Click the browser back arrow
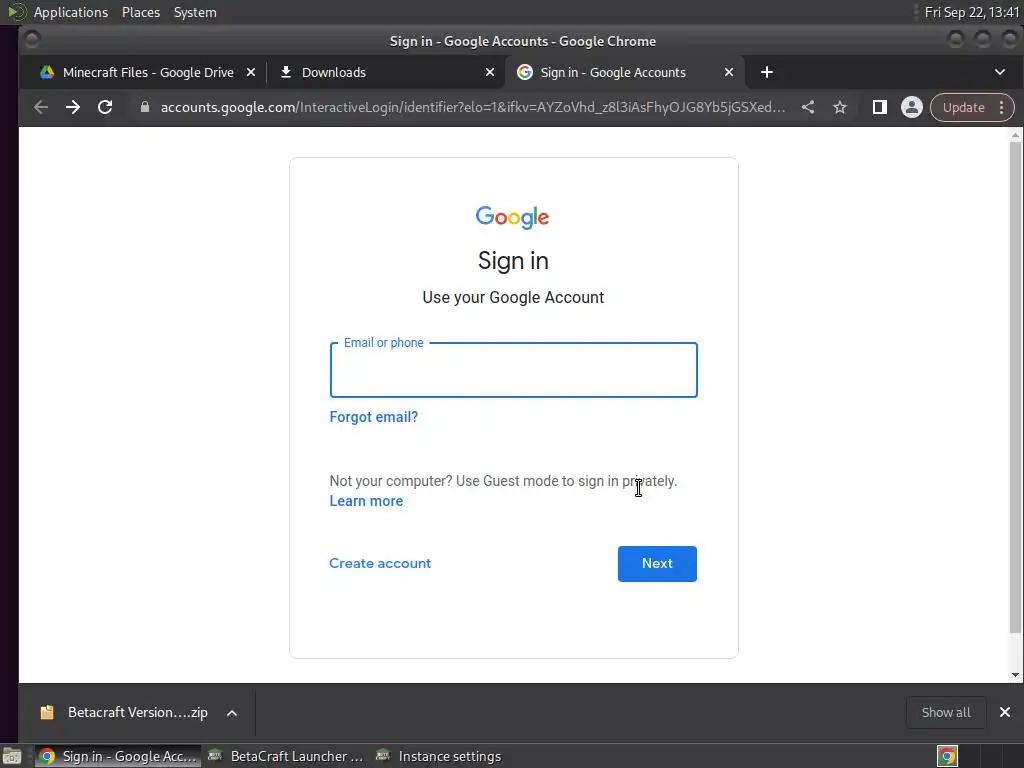Image resolution: width=1024 pixels, height=768 pixels. tap(40, 107)
